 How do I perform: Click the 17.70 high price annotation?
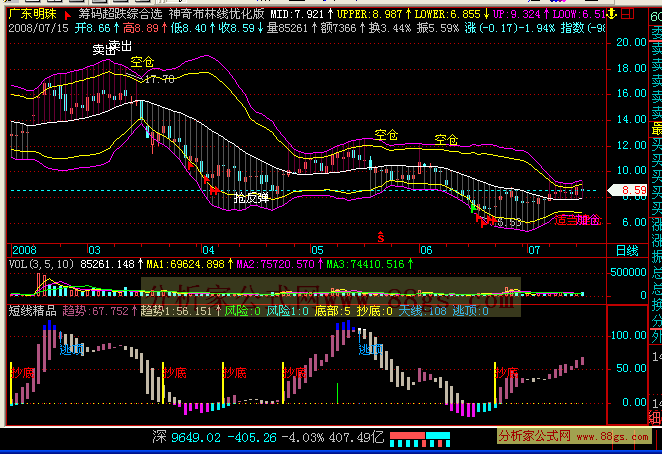159,79
